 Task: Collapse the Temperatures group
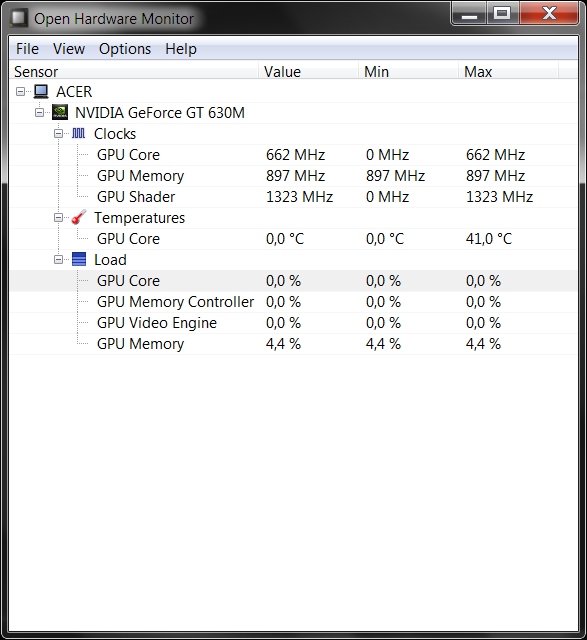coord(58,218)
